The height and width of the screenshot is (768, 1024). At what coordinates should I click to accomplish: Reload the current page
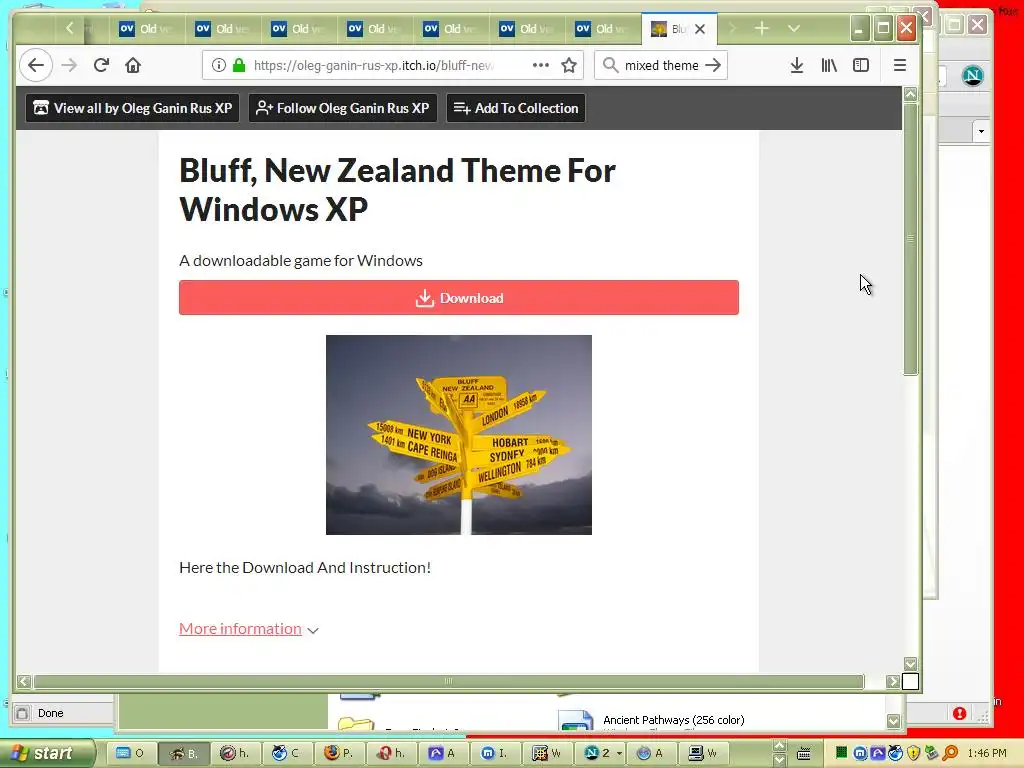(x=101, y=65)
